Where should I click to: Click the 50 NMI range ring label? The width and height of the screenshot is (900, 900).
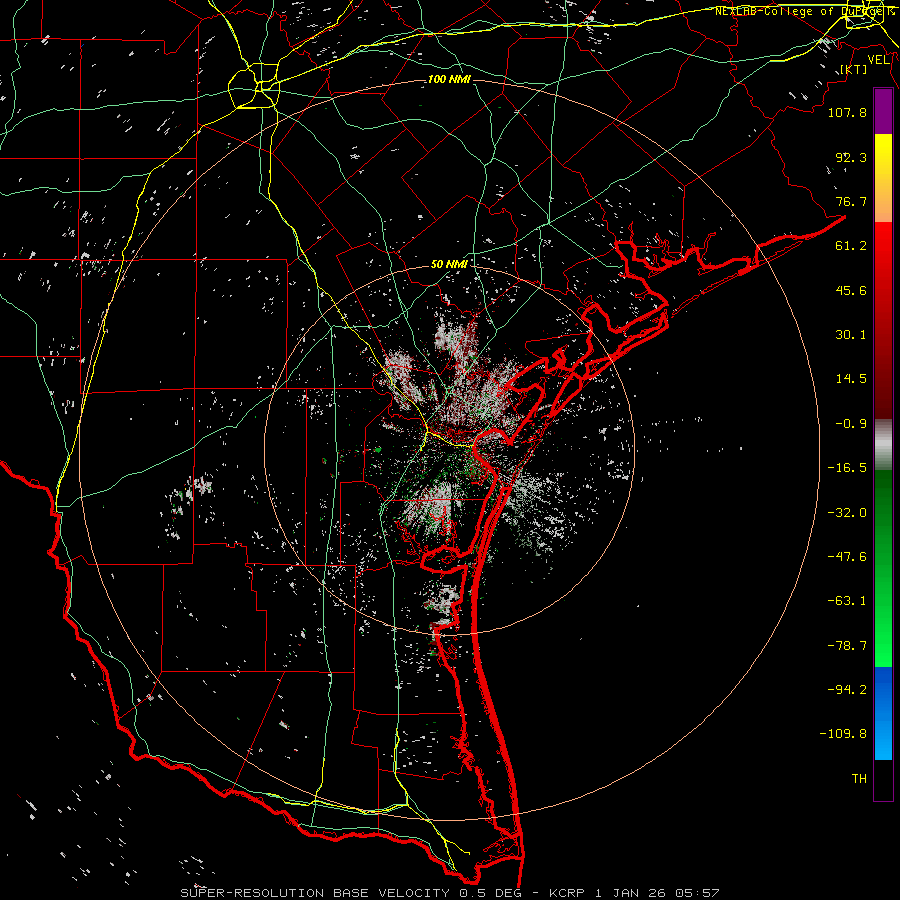[x=449, y=264]
